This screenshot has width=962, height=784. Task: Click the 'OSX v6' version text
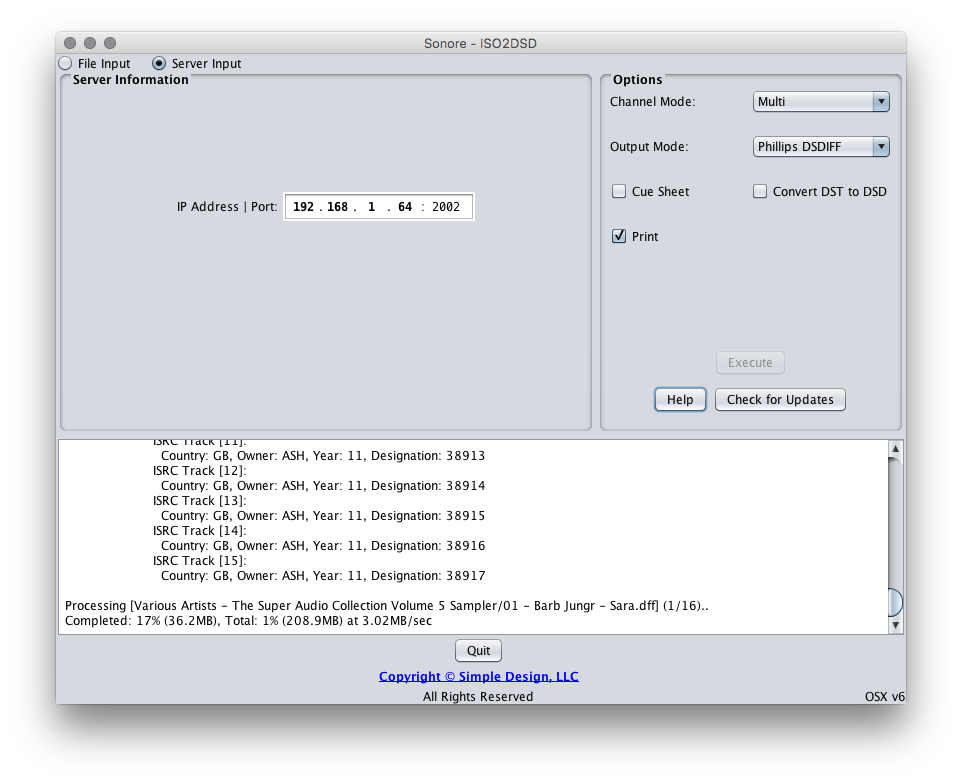coord(885,696)
